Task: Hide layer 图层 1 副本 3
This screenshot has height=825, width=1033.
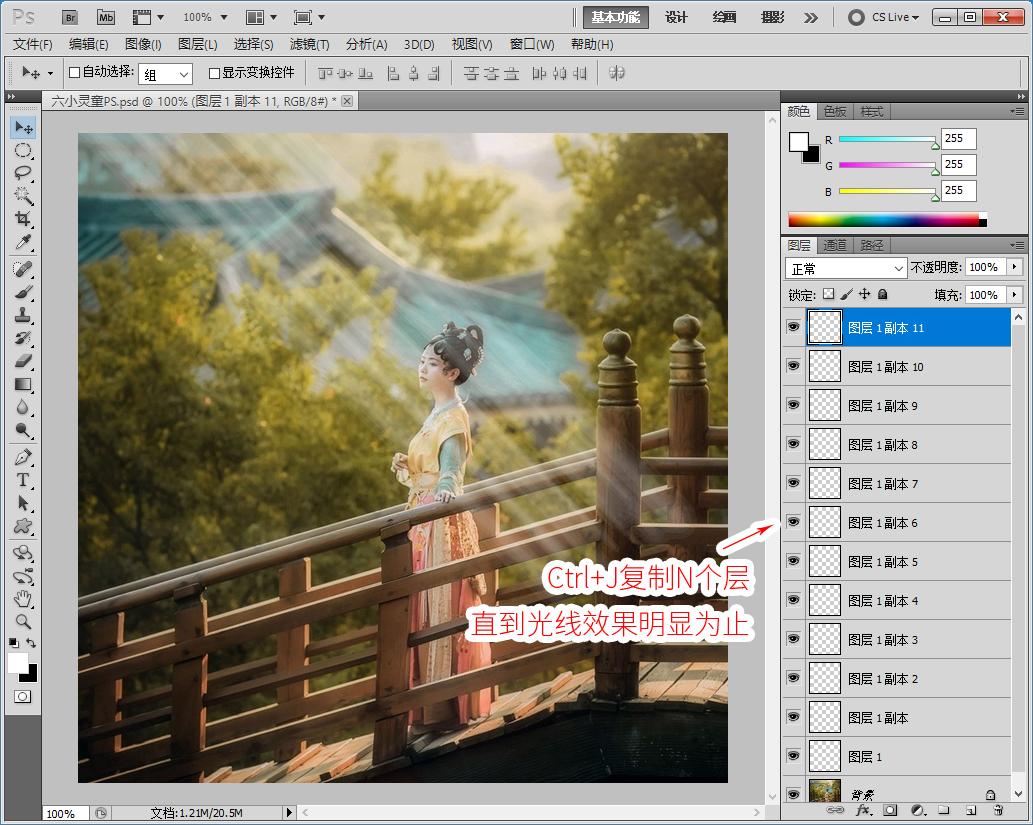Action: pyautogui.click(x=793, y=639)
